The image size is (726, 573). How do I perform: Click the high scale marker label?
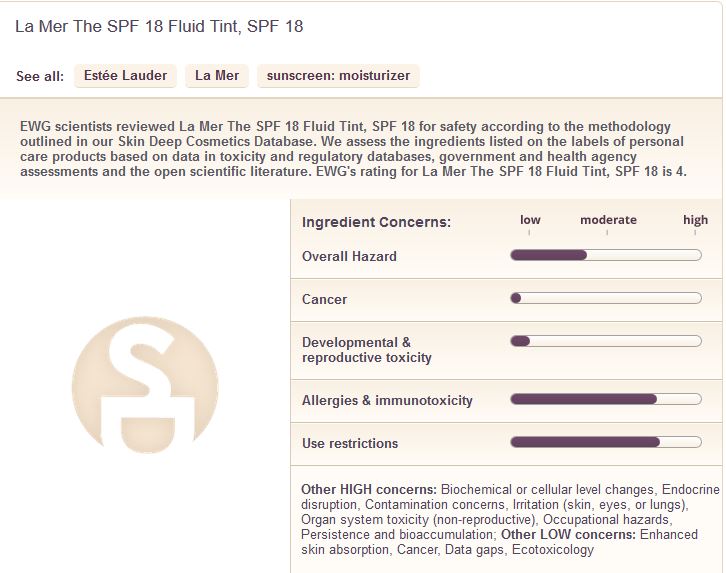[695, 220]
